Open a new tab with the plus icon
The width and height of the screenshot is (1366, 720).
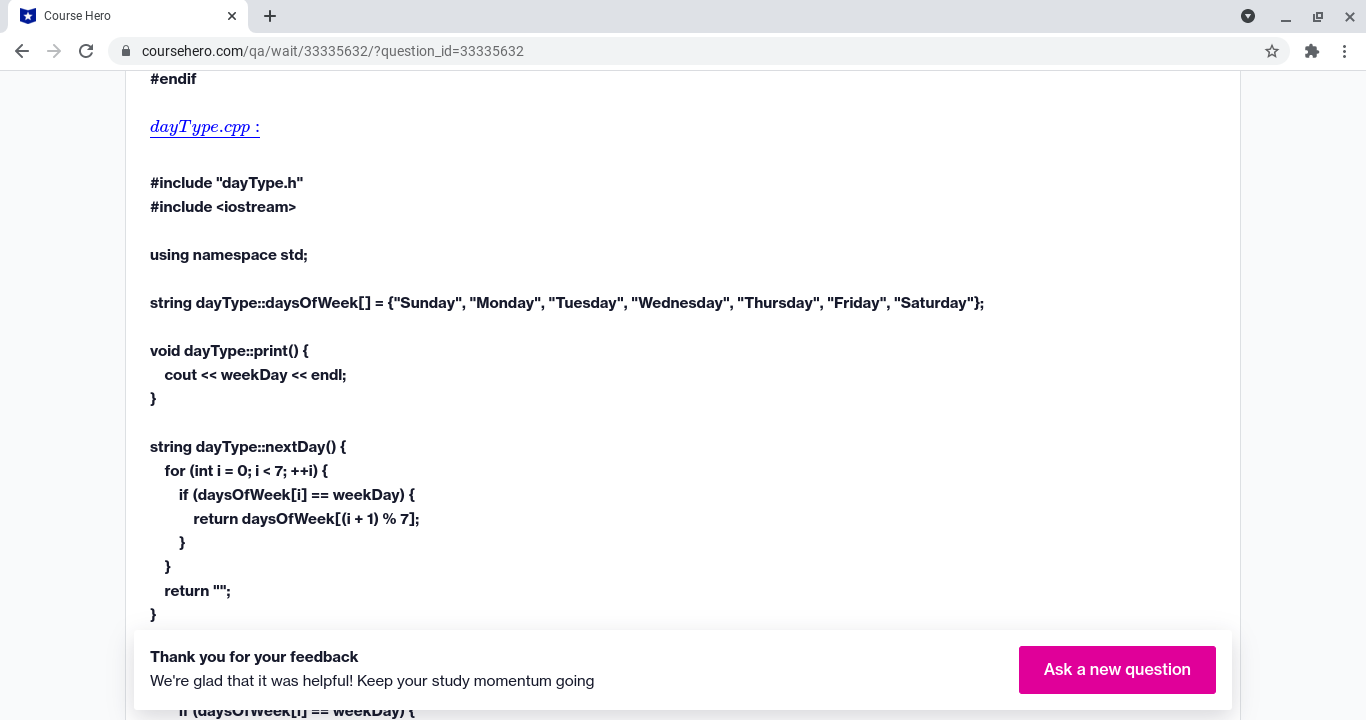[x=270, y=16]
